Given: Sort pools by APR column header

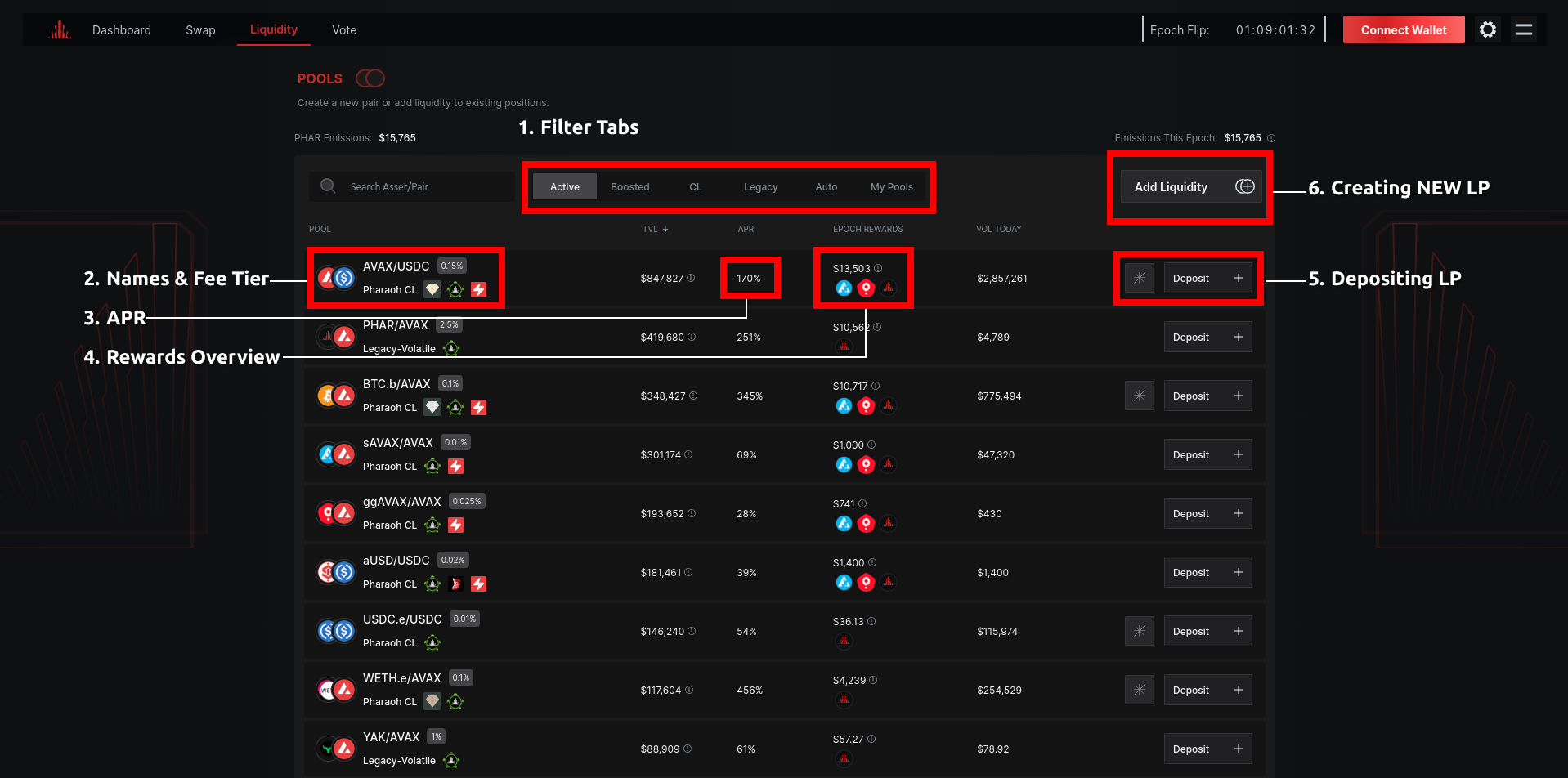Looking at the screenshot, I should pyautogui.click(x=746, y=229).
